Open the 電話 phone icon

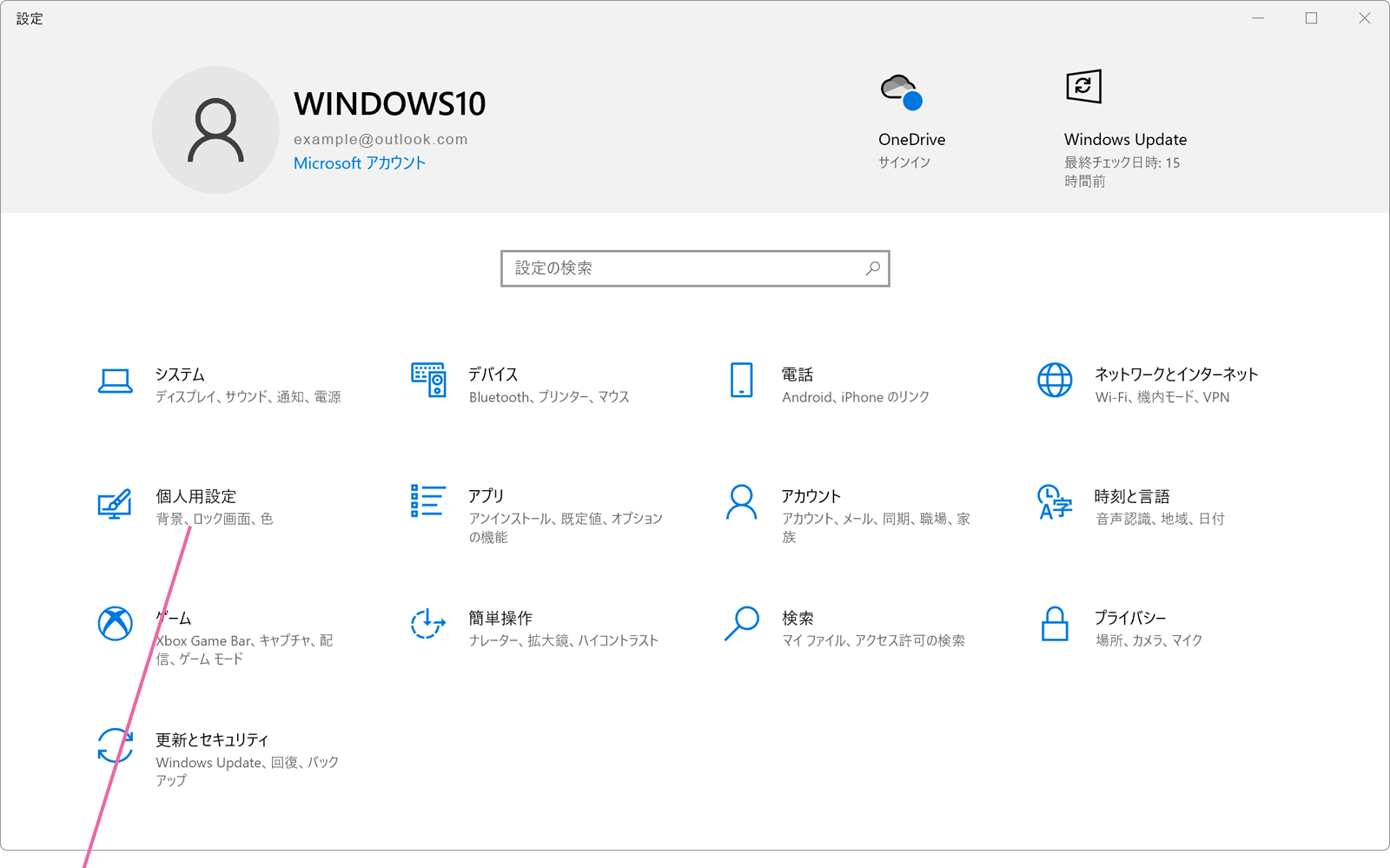pyautogui.click(x=741, y=380)
